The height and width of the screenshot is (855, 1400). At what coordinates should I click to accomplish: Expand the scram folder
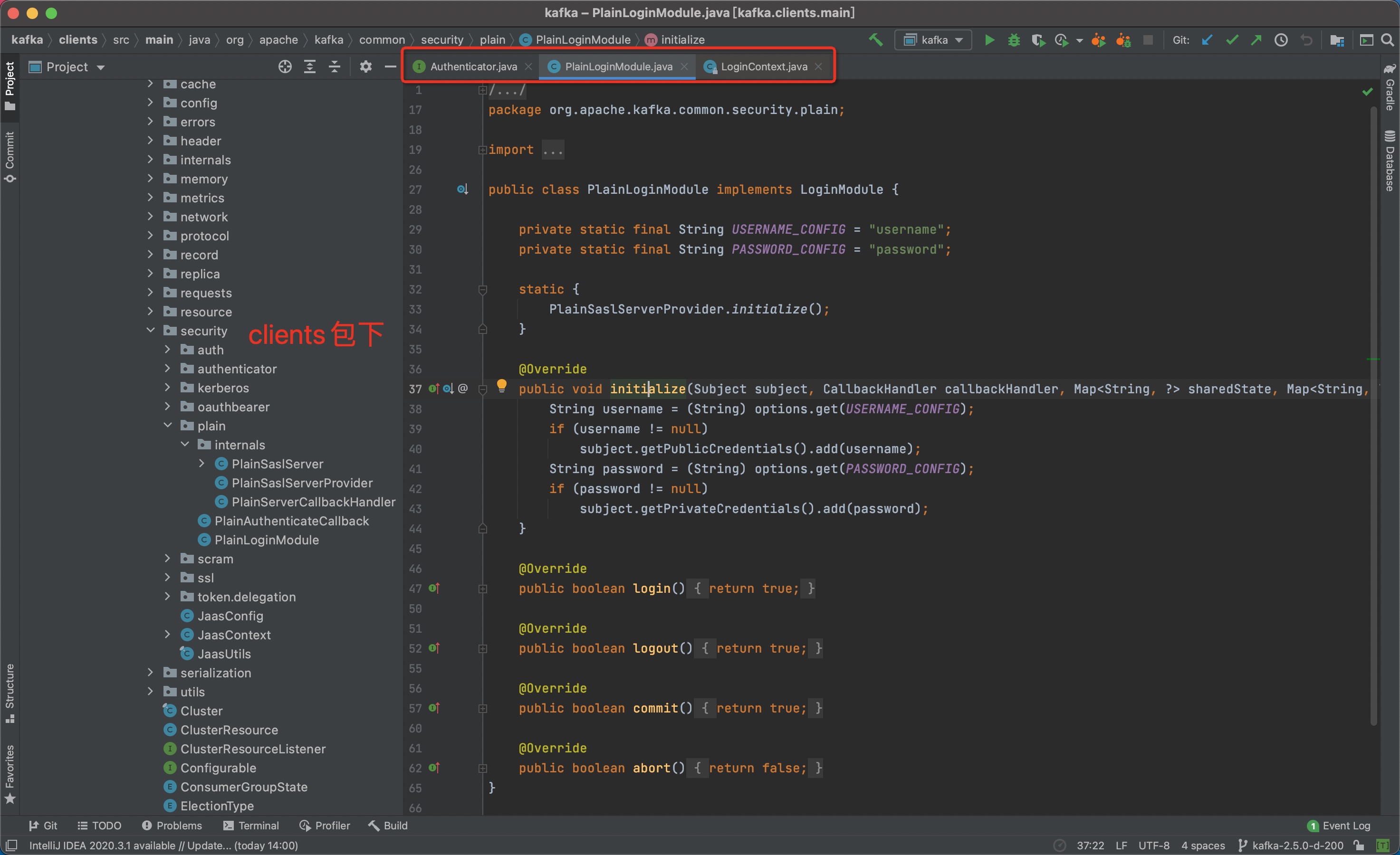coord(167,559)
